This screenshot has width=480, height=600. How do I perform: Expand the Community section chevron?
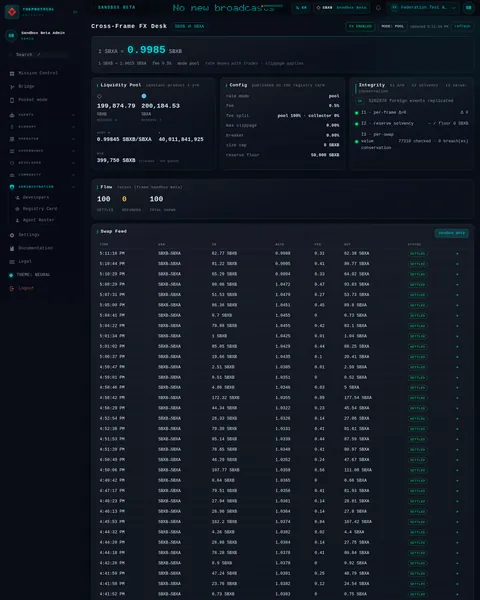pos(73,175)
